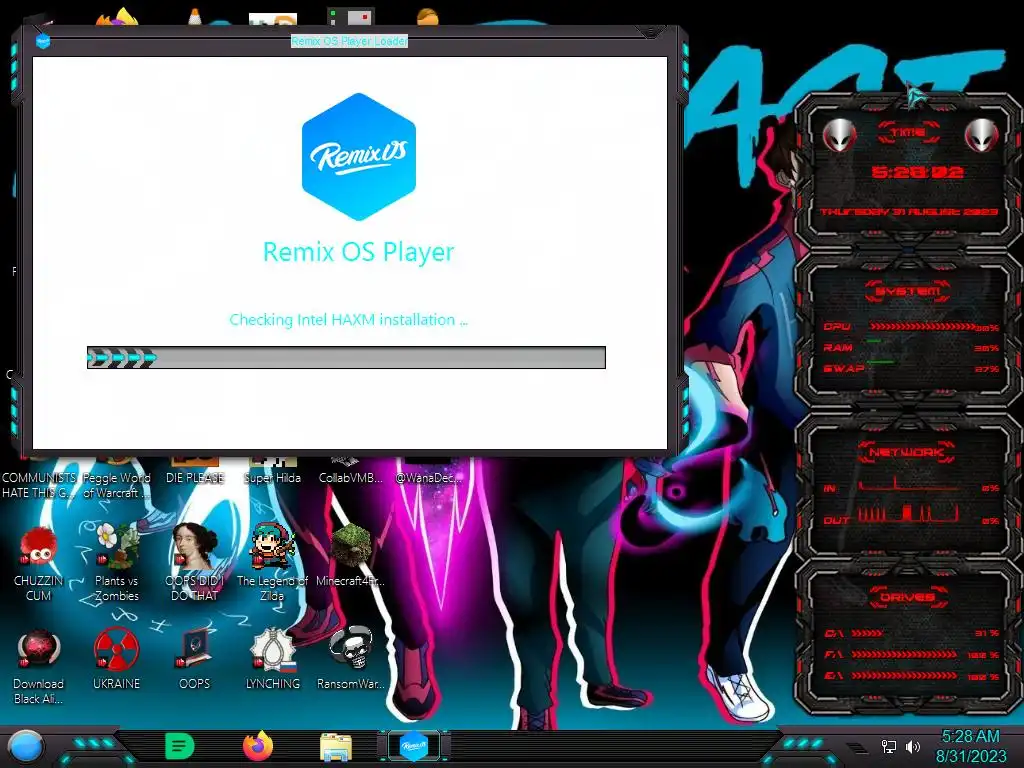
Task: Open the UKRAINE radiation symbol icon
Action: coord(117,660)
